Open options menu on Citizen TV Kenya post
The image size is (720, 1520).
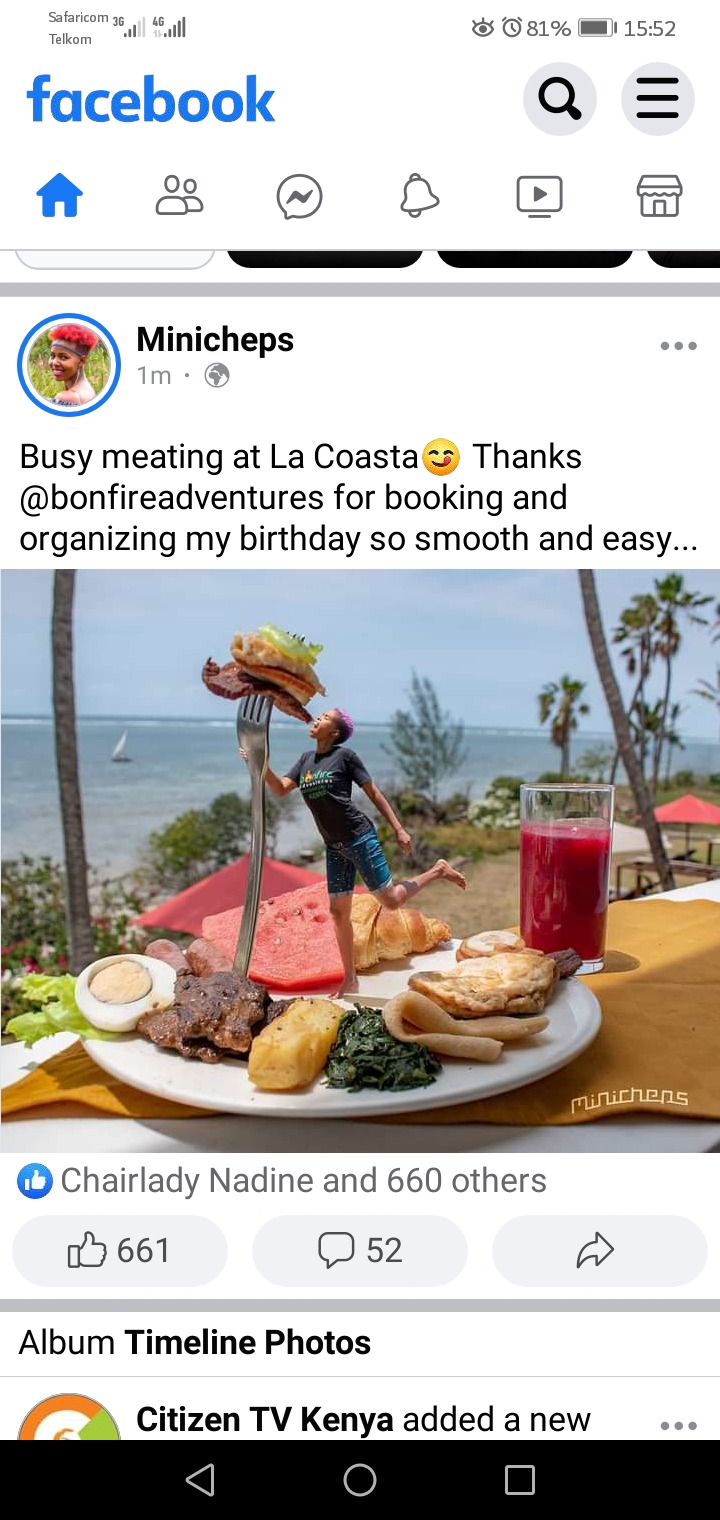click(x=678, y=1426)
